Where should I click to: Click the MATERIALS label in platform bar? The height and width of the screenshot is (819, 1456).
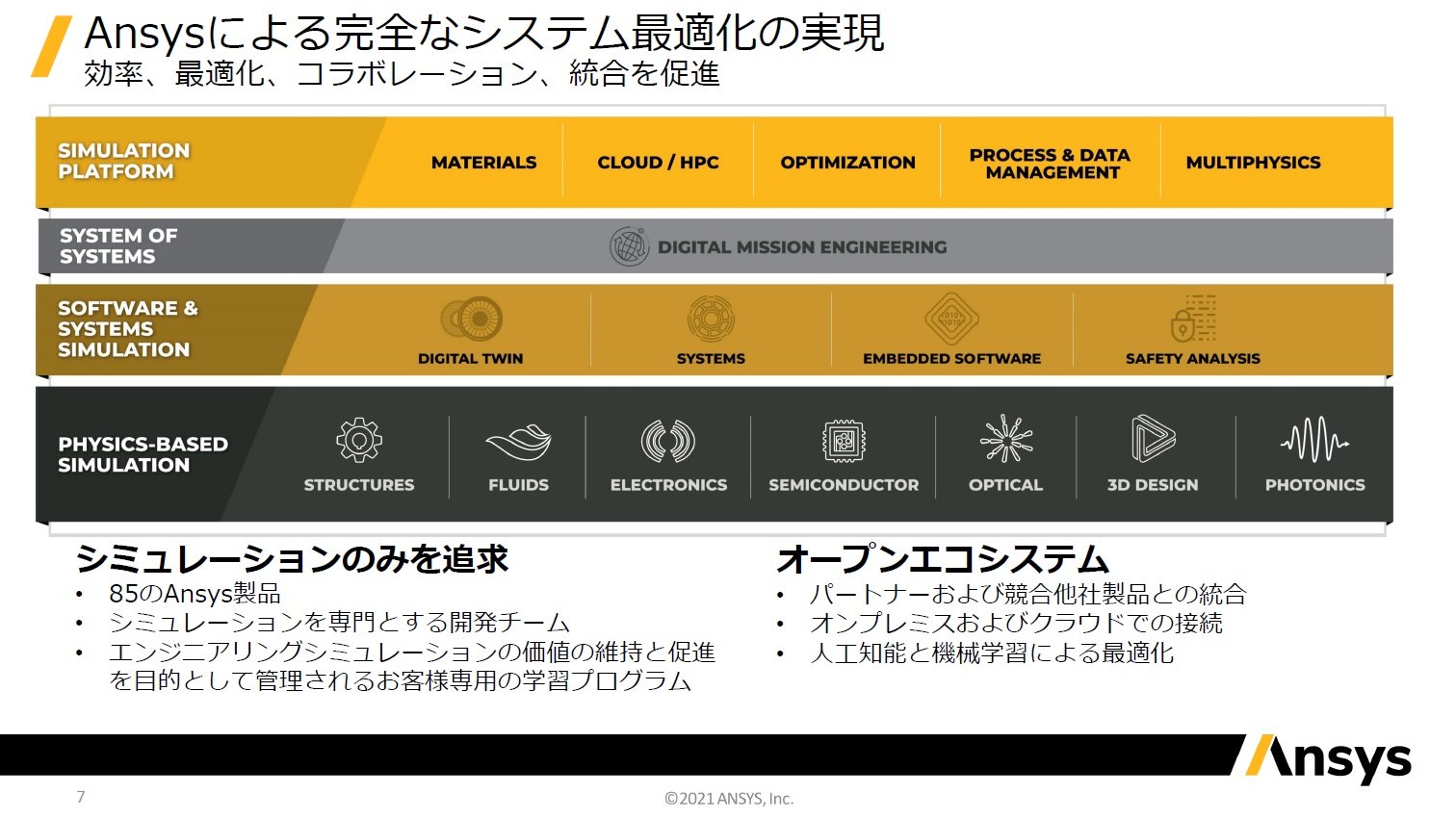click(x=483, y=163)
